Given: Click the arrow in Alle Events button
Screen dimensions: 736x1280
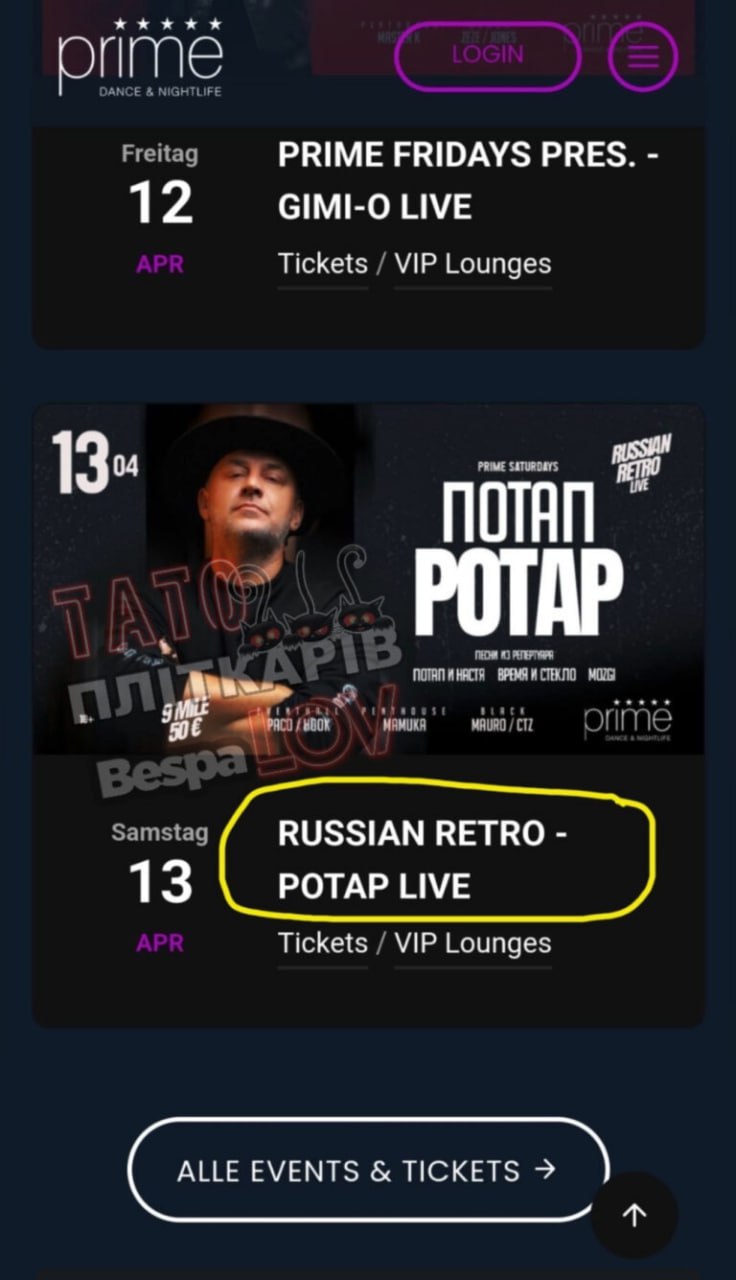Looking at the screenshot, I should click(x=545, y=1170).
